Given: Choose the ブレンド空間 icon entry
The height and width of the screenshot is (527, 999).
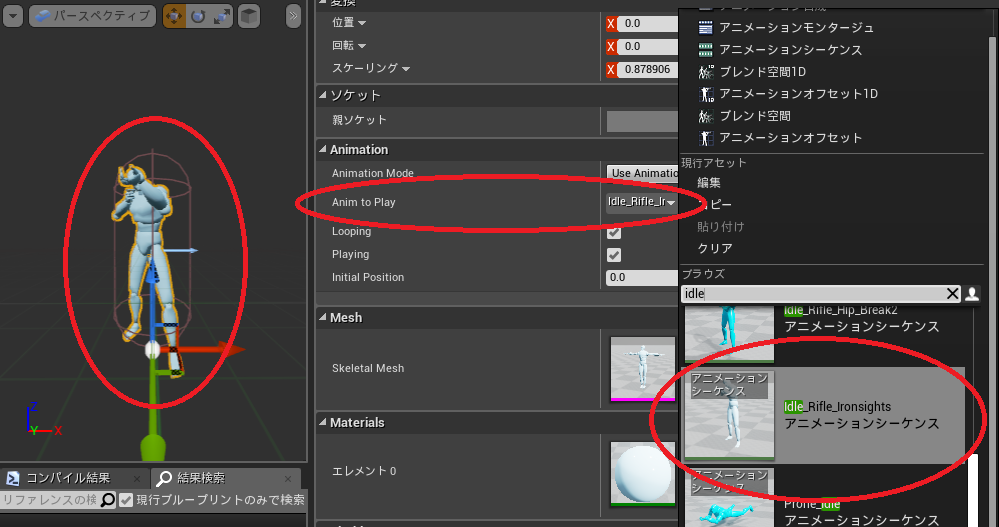Looking at the screenshot, I should tap(705, 116).
